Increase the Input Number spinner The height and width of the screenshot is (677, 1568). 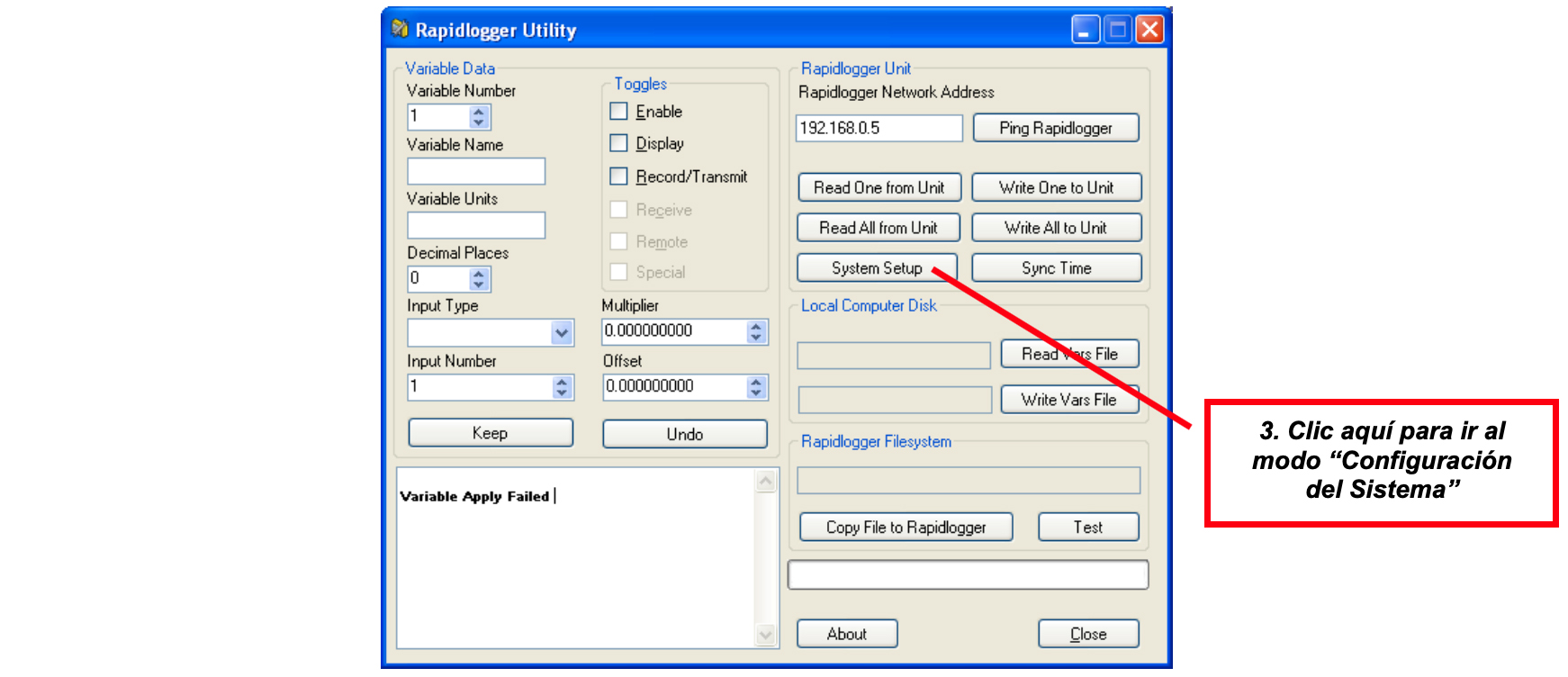563,382
